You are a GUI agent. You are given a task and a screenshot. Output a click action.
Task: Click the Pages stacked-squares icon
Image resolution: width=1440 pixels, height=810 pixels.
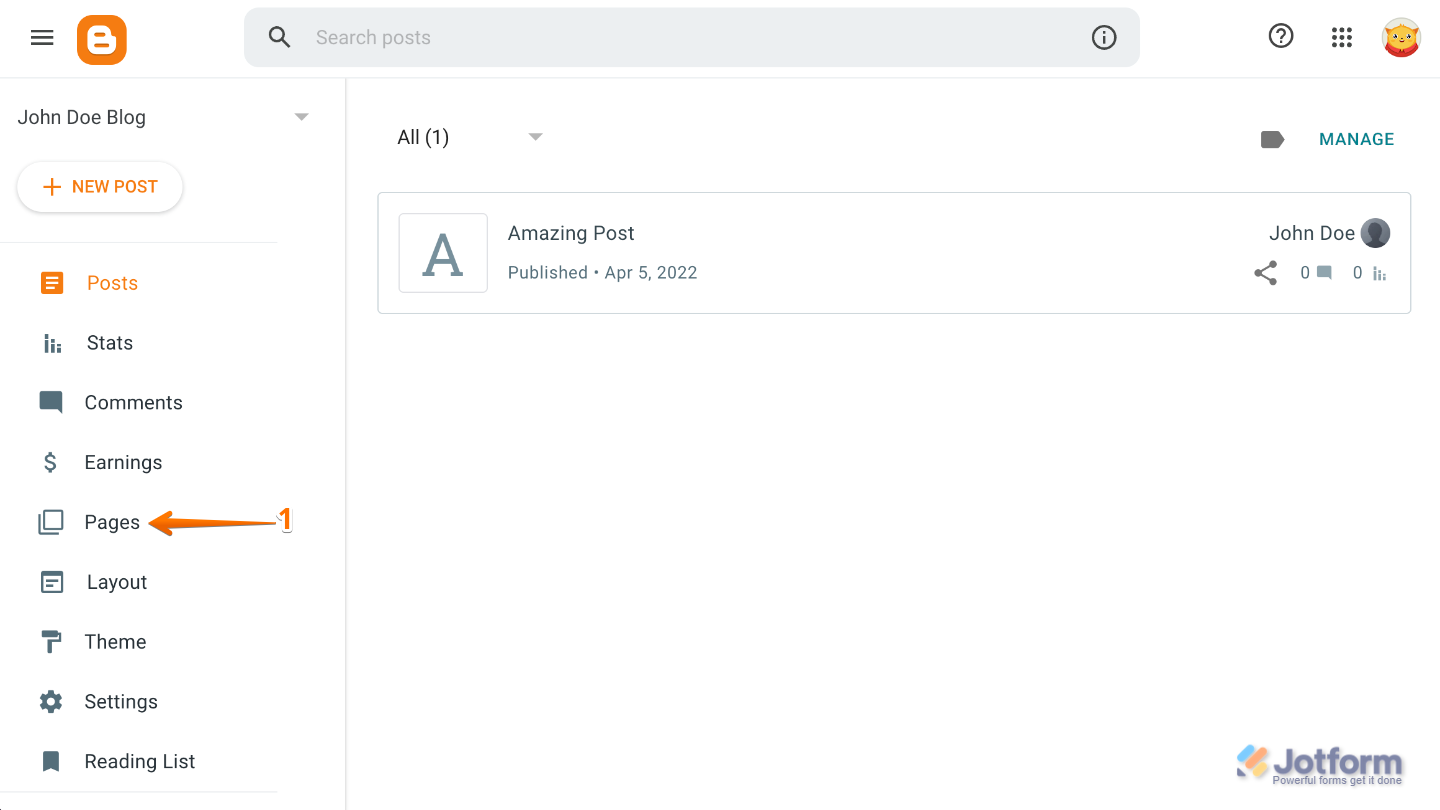click(x=51, y=522)
